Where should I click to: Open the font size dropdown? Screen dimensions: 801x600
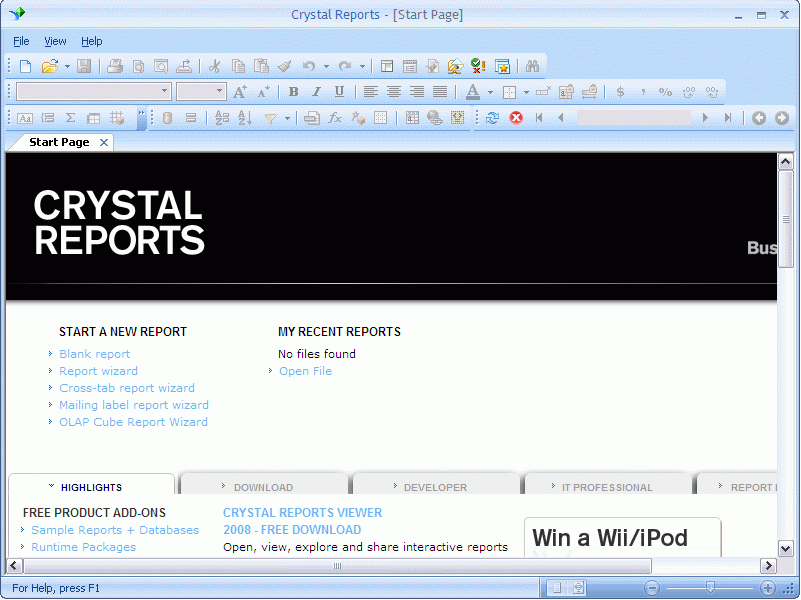[220, 91]
